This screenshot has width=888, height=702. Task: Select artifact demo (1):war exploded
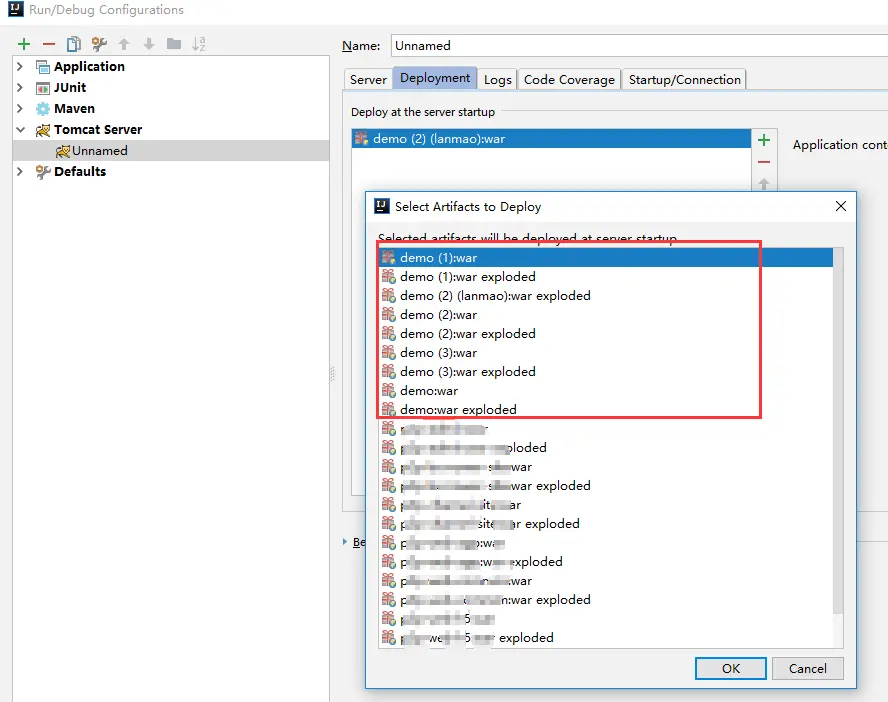point(605,277)
